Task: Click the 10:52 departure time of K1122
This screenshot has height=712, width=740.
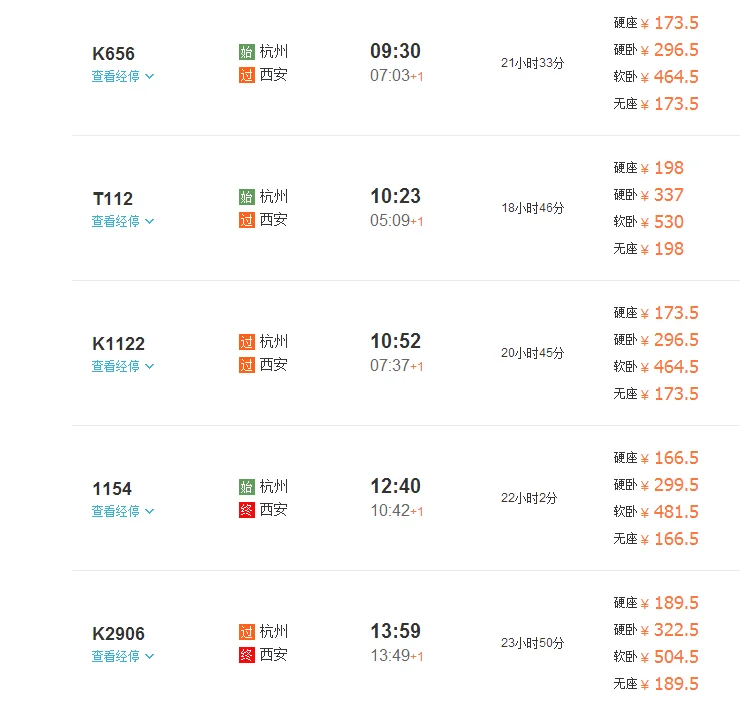Action: 396,341
